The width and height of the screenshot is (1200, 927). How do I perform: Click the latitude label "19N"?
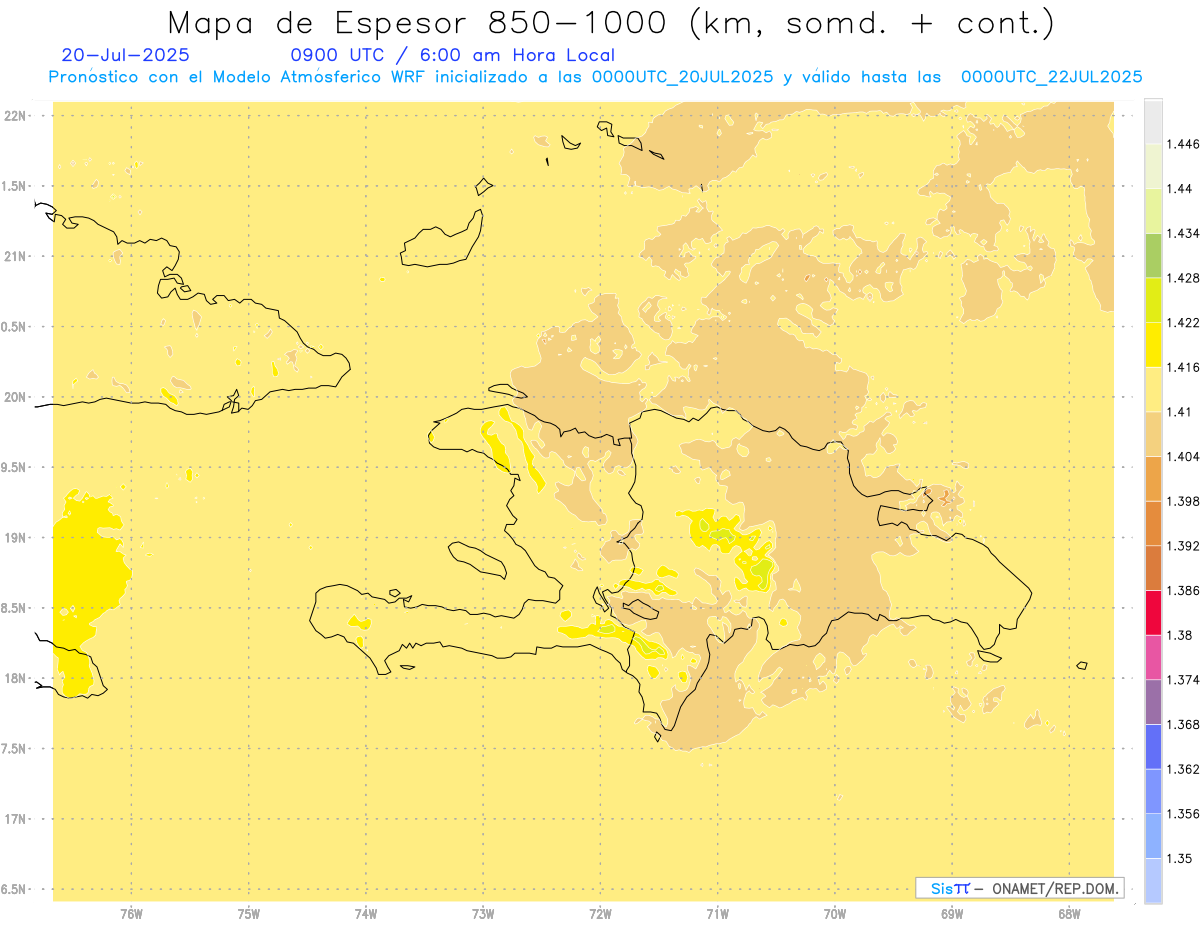[x=14, y=538]
